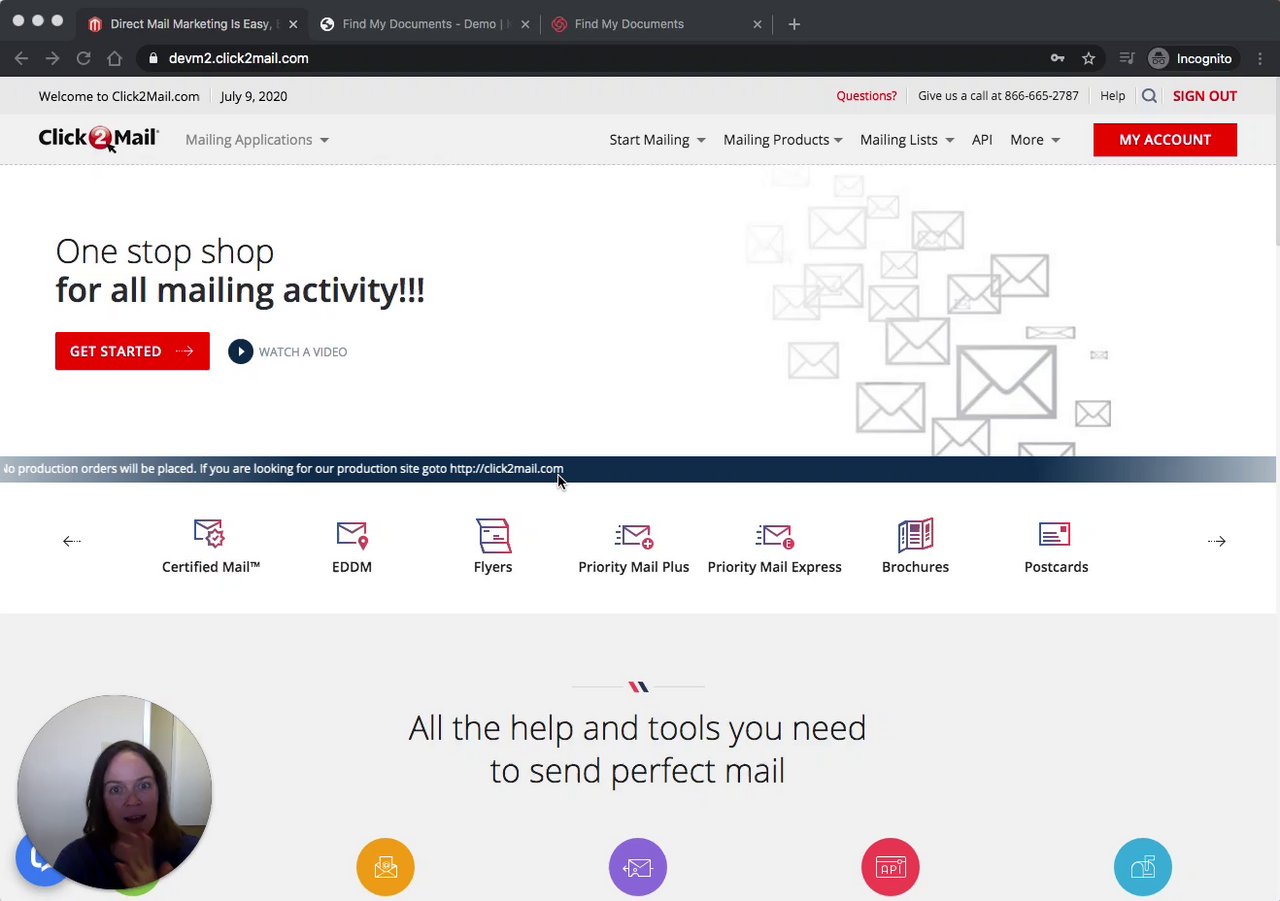
Task: Choose the Flyers product icon
Action: [493, 535]
